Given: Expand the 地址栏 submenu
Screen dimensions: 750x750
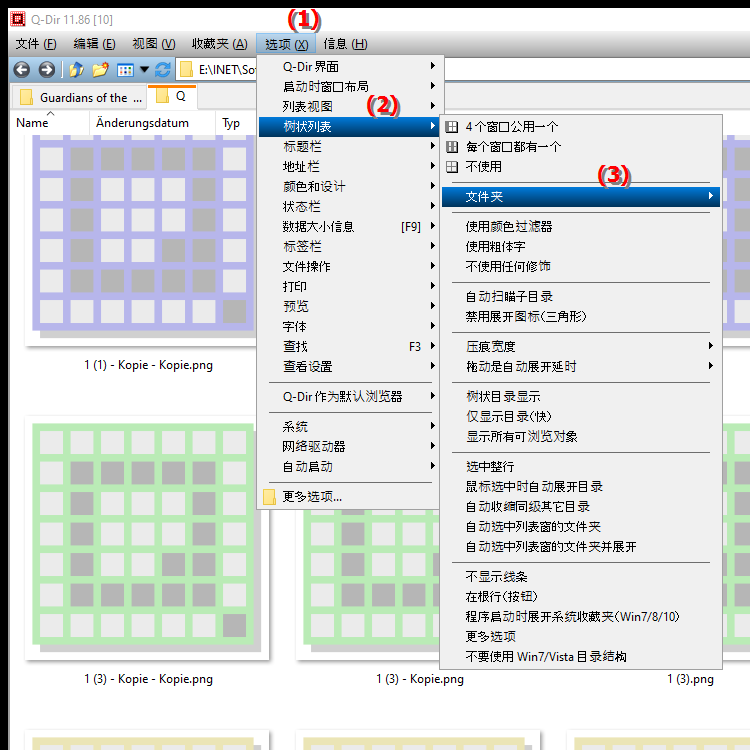Looking at the screenshot, I should point(349,166).
